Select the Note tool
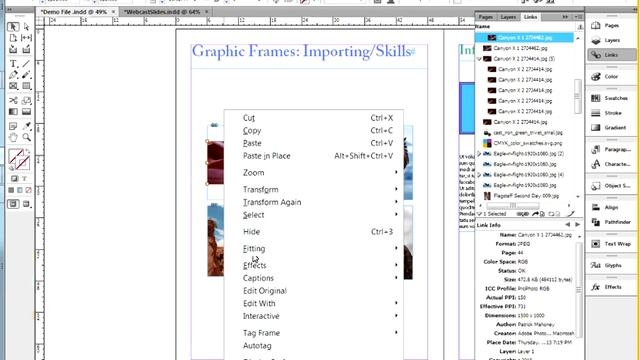This screenshot has height=360, width=640. (x=13, y=126)
